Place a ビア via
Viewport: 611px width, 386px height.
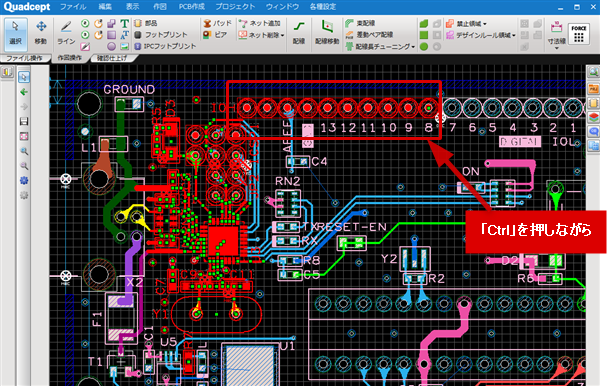pyautogui.click(x=215, y=35)
